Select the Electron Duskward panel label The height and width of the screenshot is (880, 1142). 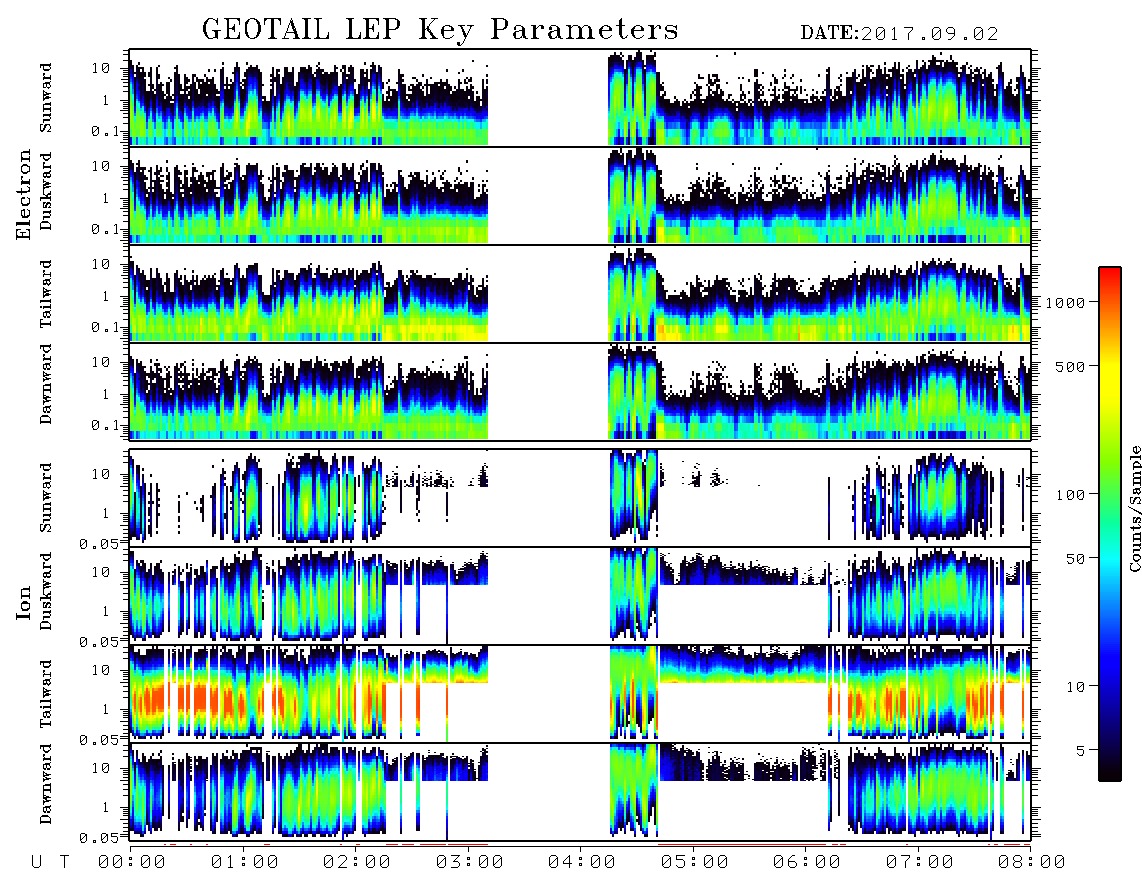click(46, 192)
